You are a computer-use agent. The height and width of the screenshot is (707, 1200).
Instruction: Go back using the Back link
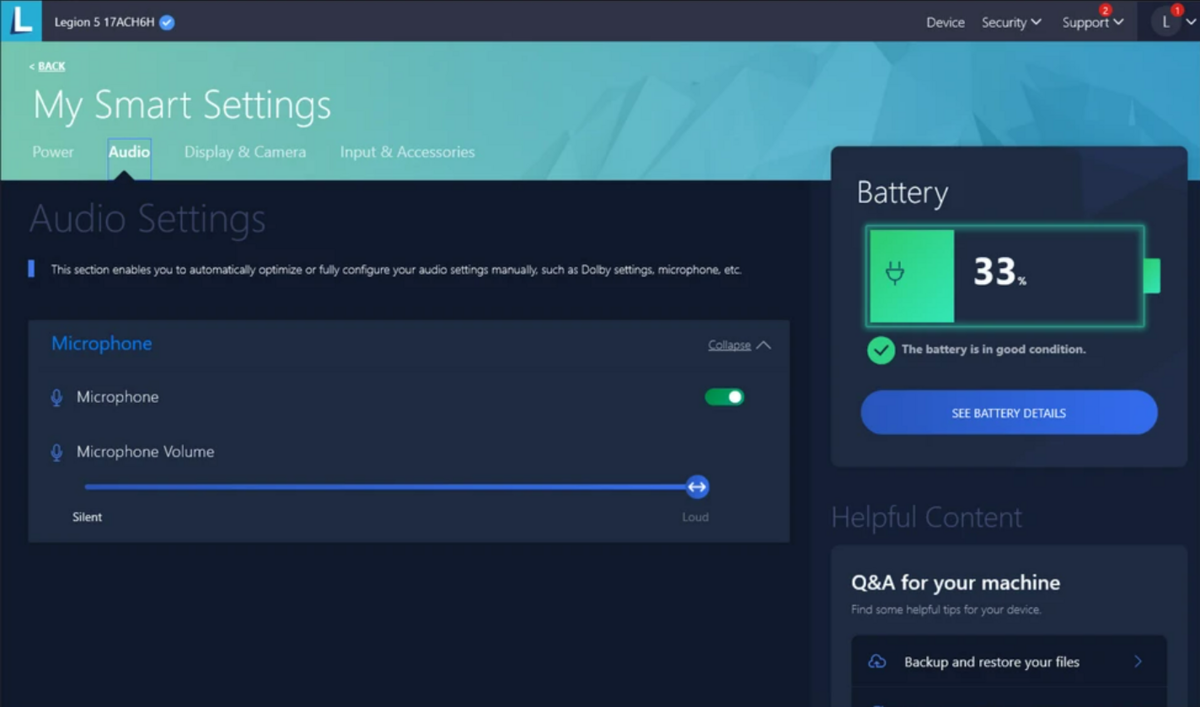(x=48, y=66)
